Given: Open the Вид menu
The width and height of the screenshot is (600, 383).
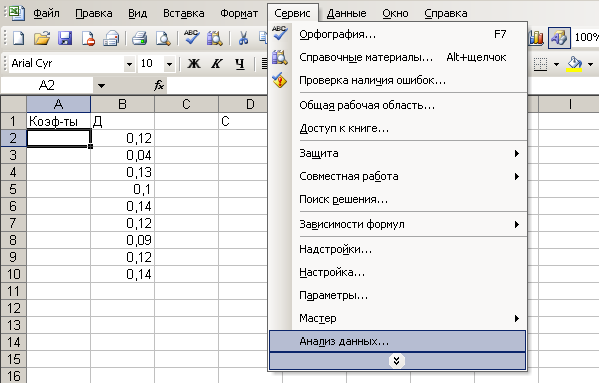Looking at the screenshot, I should [x=137, y=13].
